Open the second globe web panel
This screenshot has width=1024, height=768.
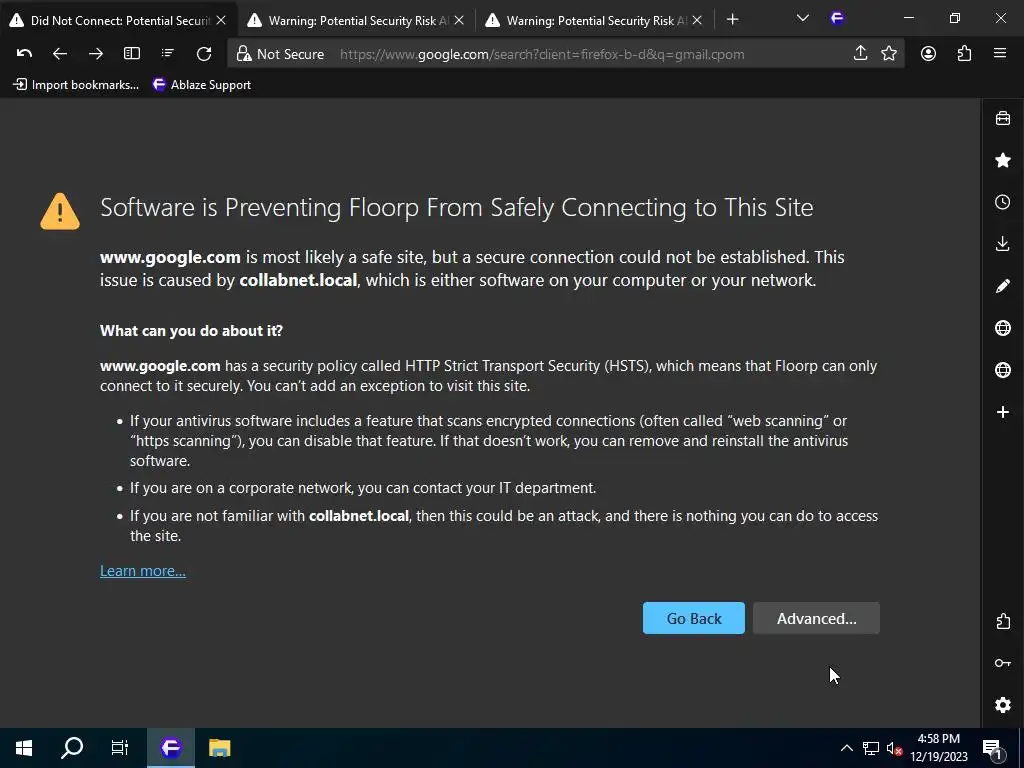pyautogui.click(x=1002, y=370)
